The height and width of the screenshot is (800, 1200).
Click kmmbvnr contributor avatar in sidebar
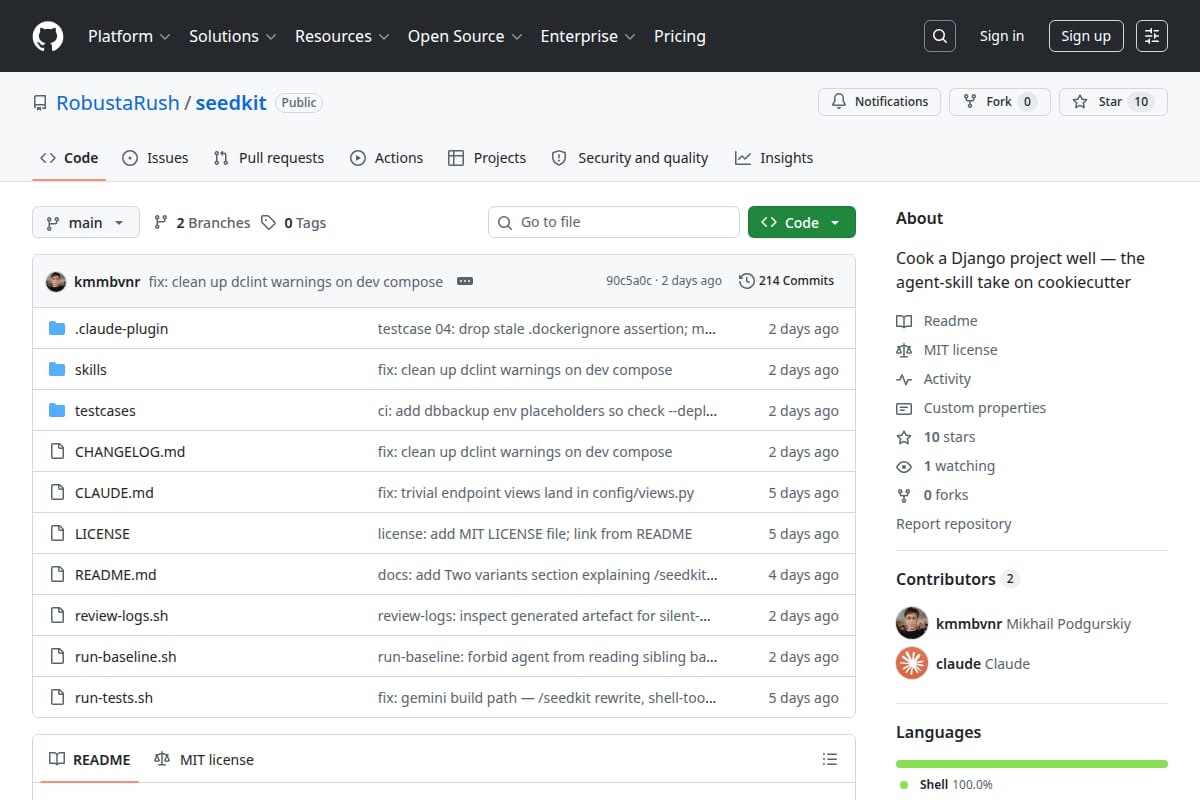(x=912, y=623)
